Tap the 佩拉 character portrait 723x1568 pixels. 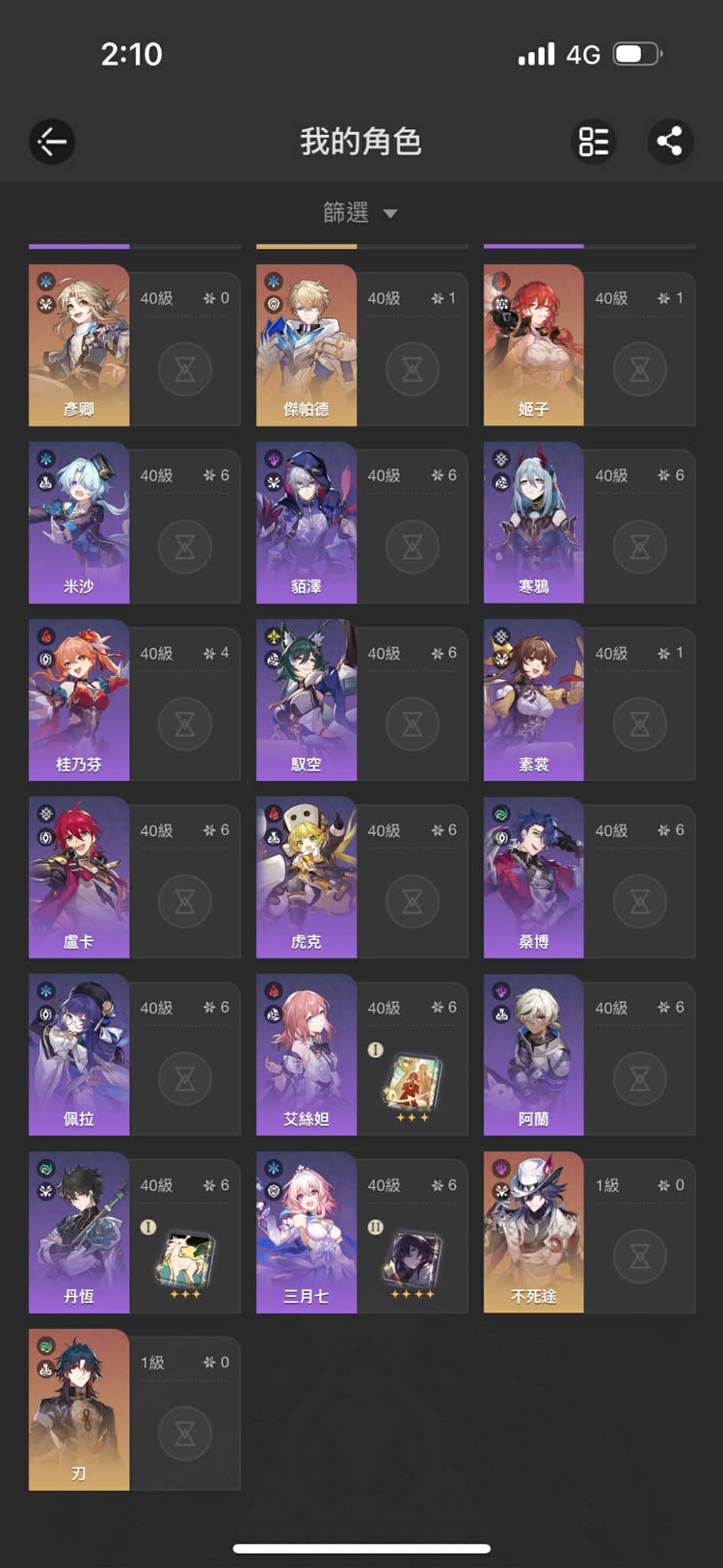click(79, 1055)
